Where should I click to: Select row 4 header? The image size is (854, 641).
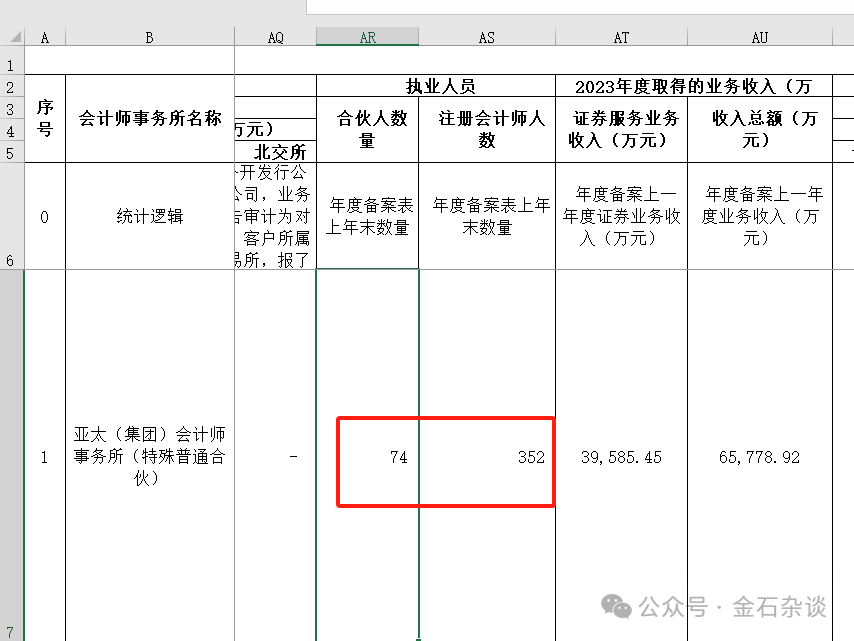point(11,130)
